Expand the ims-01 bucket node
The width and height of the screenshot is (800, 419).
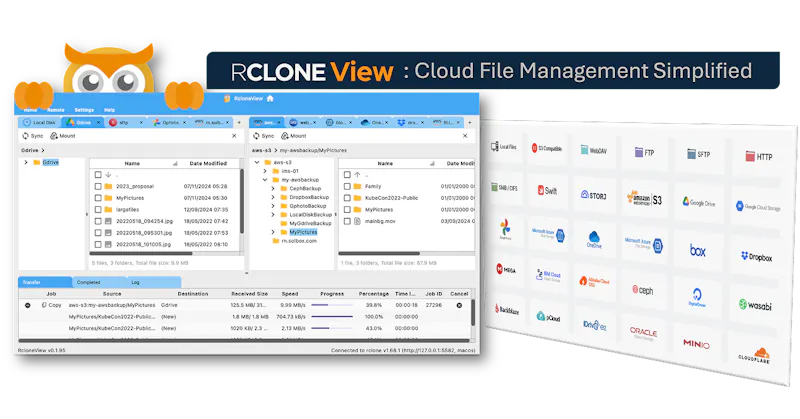pyautogui.click(x=265, y=171)
